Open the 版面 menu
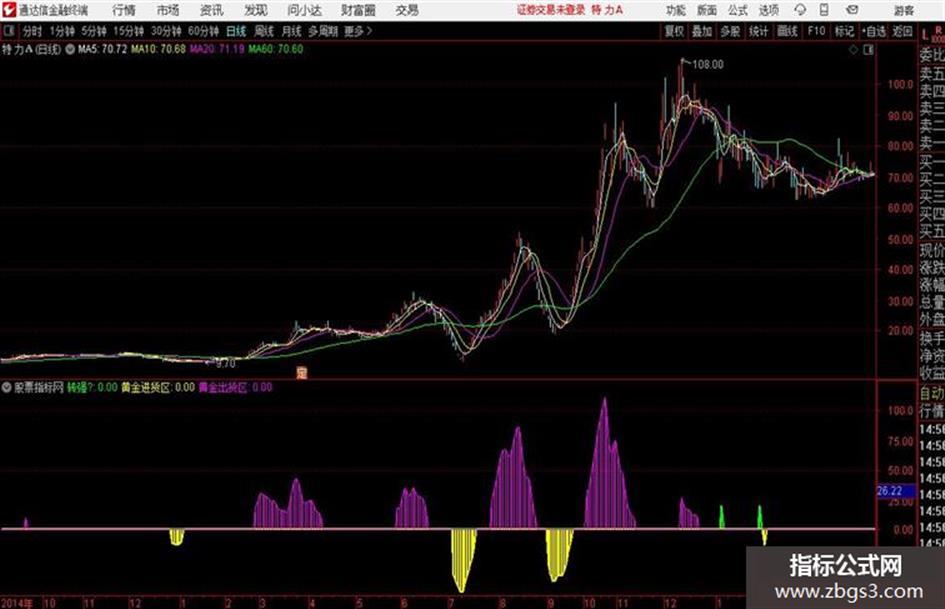This screenshot has height=609, width=945. [x=707, y=10]
